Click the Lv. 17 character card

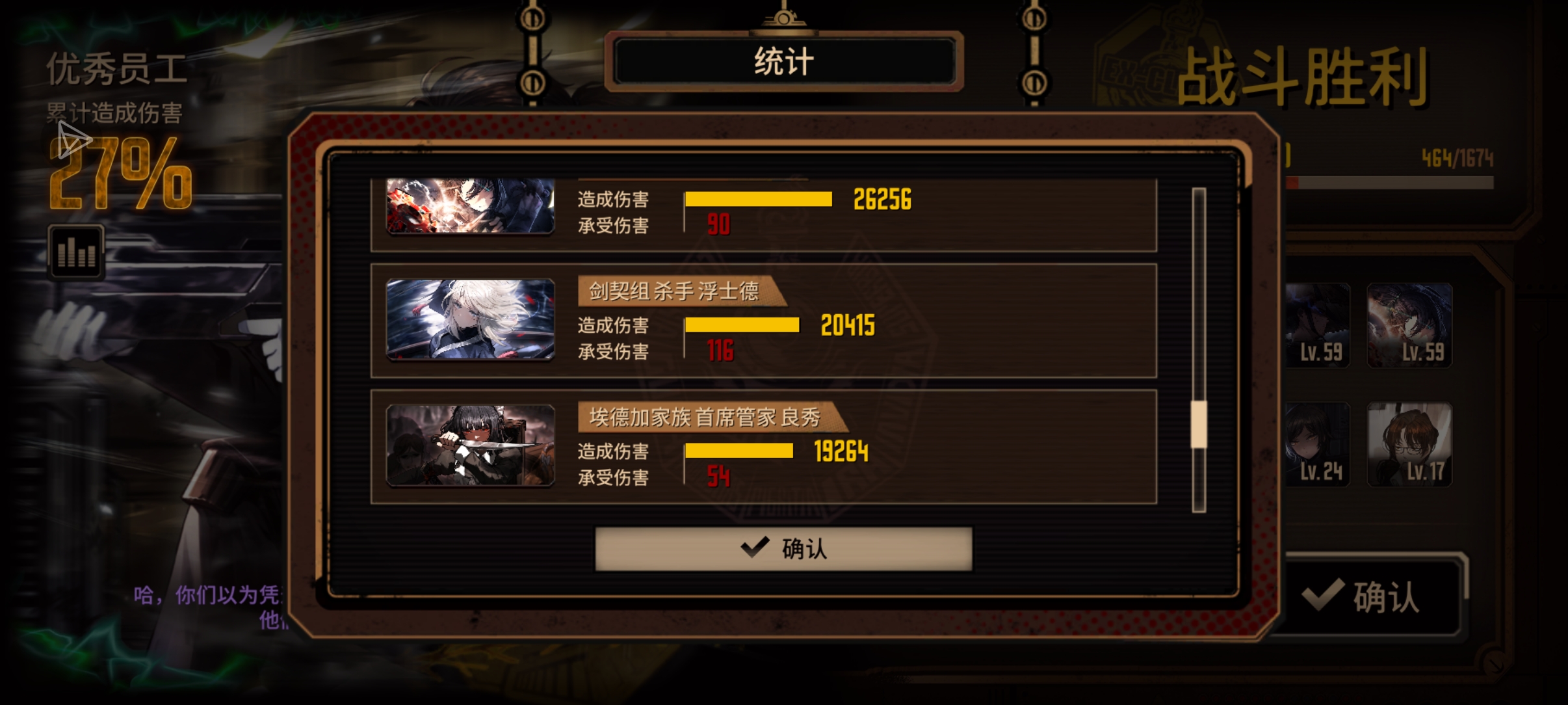(x=1409, y=444)
